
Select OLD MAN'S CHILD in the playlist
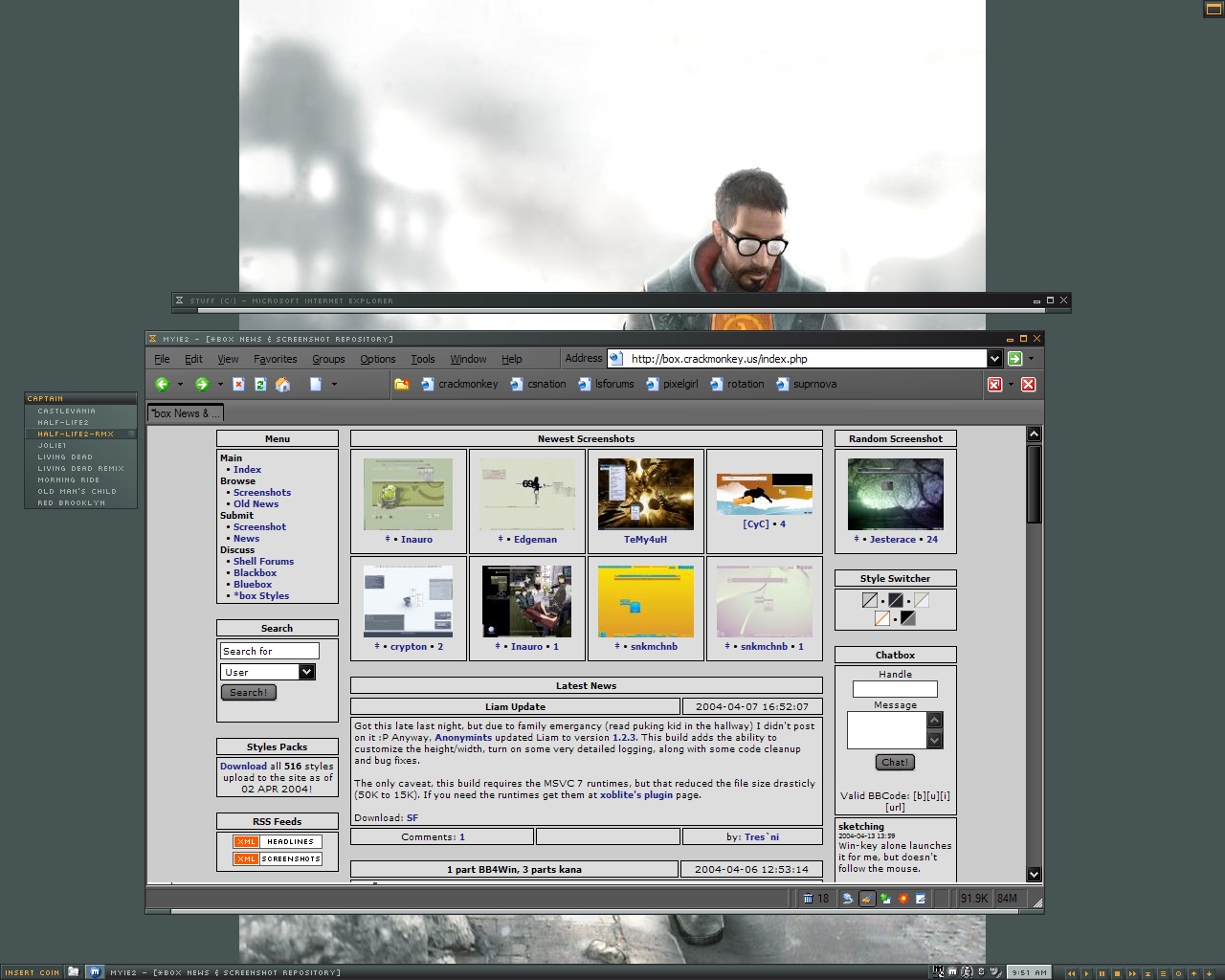[81, 491]
